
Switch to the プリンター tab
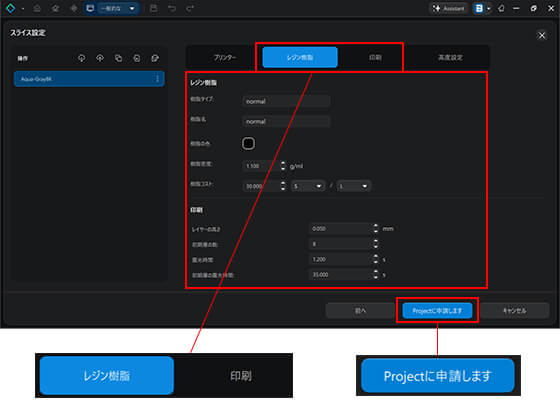click(225, 57)
